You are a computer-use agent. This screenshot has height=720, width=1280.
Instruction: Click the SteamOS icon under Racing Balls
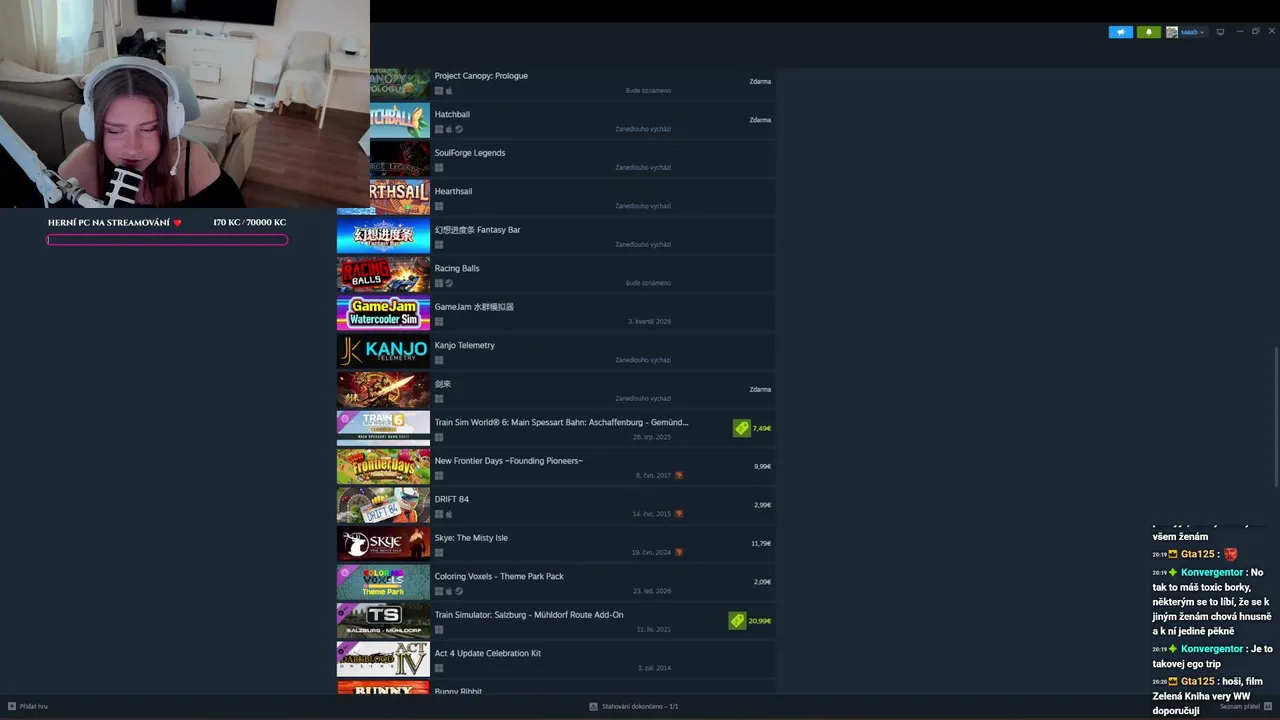(x=449, y=283)
